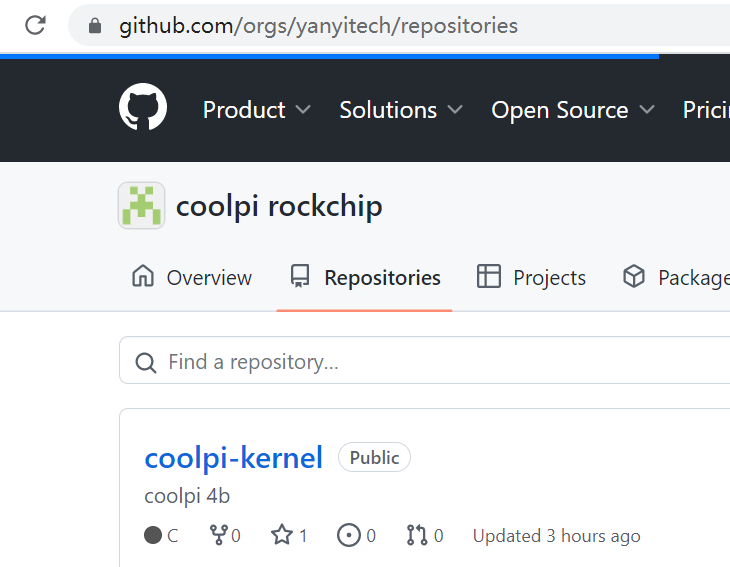Open issues count for coolpi-kernel
This screenshot has height=567, width=730.
pyautogui.click(x=357, y=535)
